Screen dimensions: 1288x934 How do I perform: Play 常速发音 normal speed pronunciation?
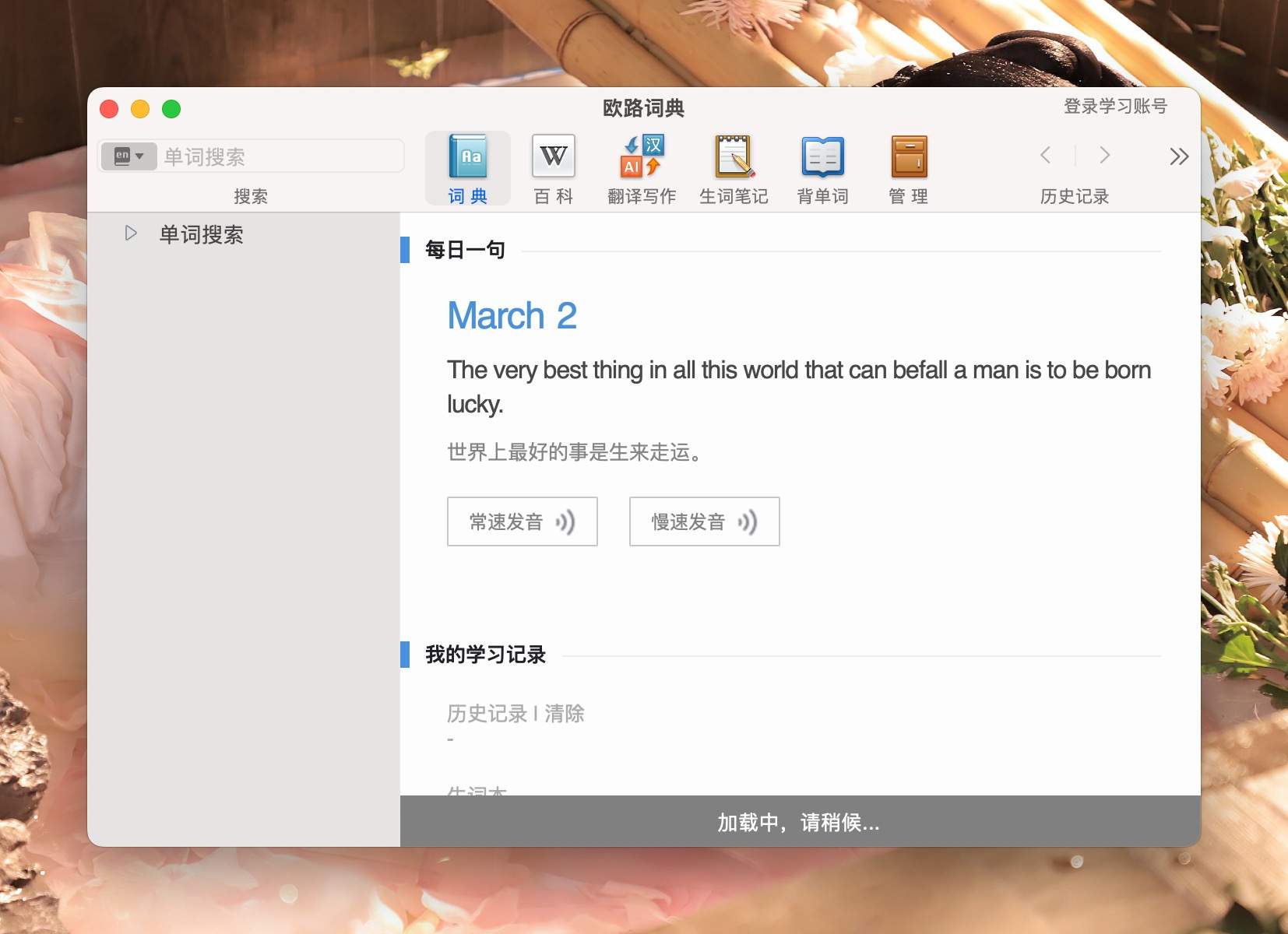(522, 521)
